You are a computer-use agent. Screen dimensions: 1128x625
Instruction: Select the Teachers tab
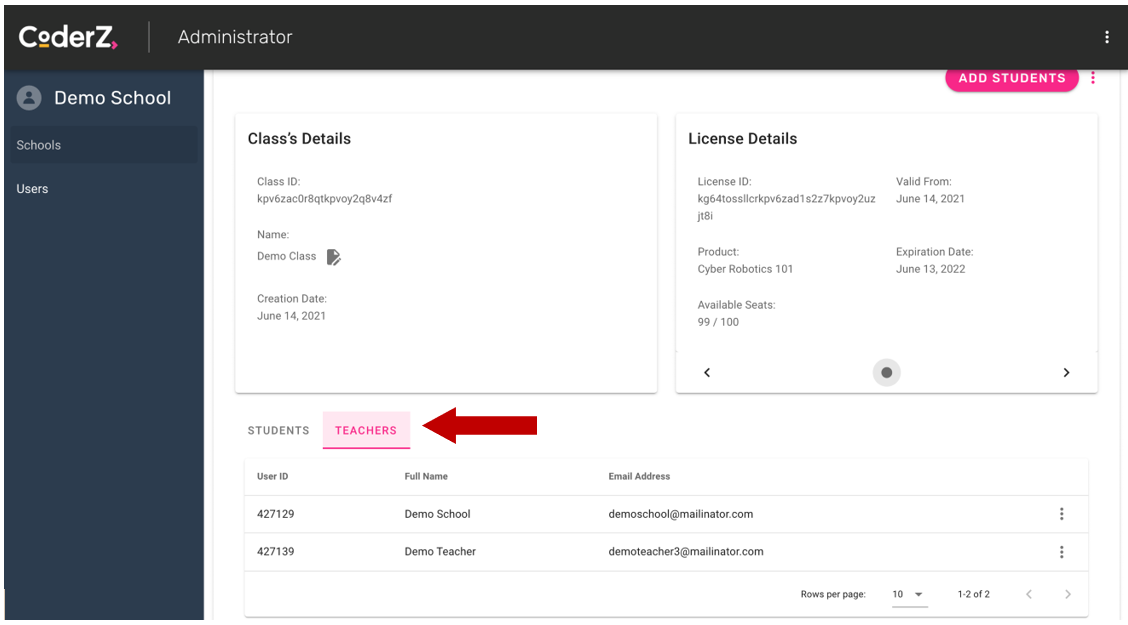coord(366,430)
